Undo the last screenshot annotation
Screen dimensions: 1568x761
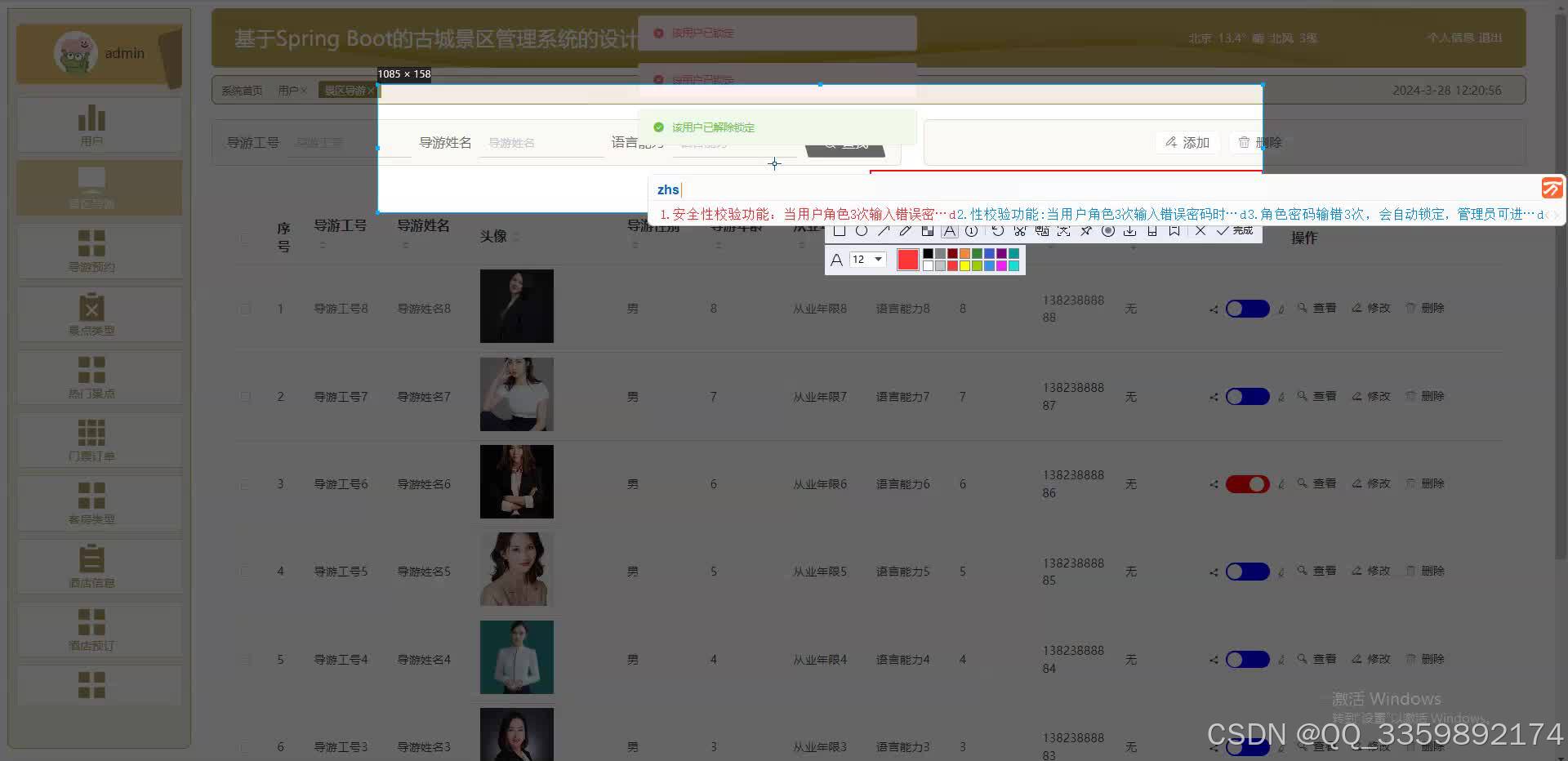997,231
